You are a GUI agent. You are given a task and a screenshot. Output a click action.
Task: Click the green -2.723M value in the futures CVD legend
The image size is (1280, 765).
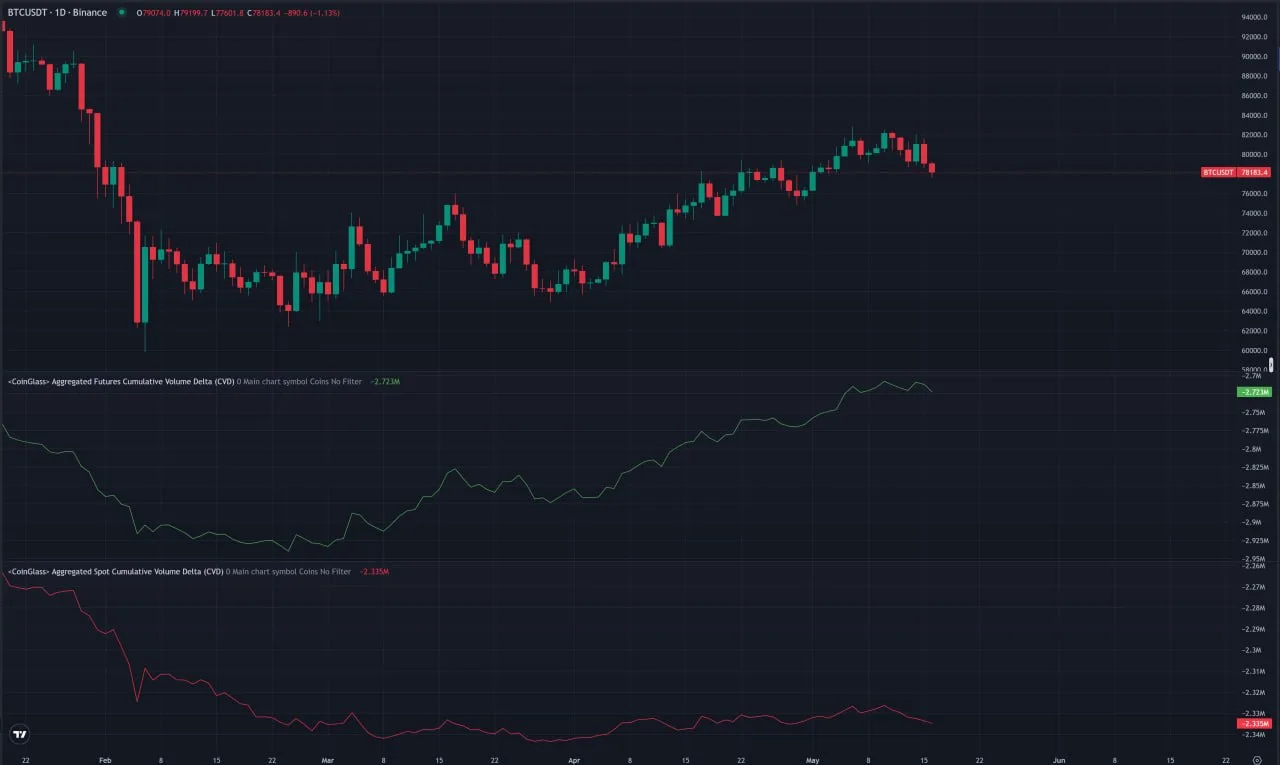(x=386, y=382)
